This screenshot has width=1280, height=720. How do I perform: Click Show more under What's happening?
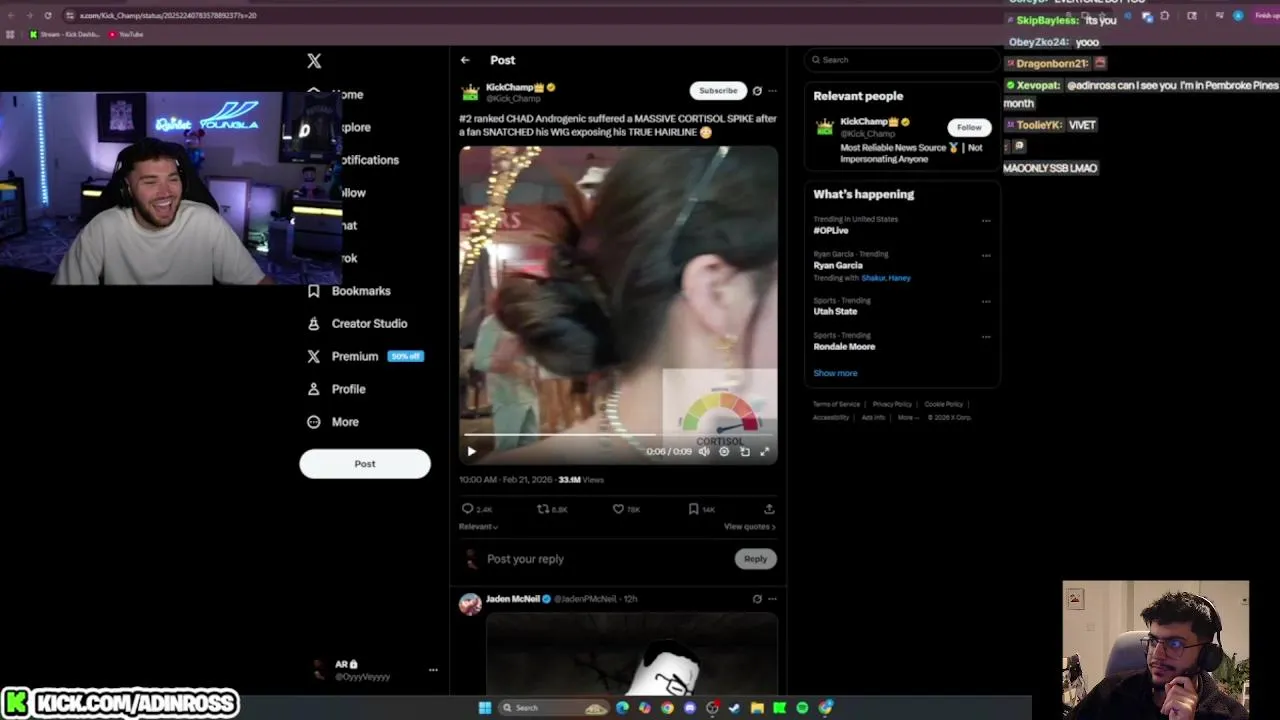pyautogui.click(x=835, y=373)
